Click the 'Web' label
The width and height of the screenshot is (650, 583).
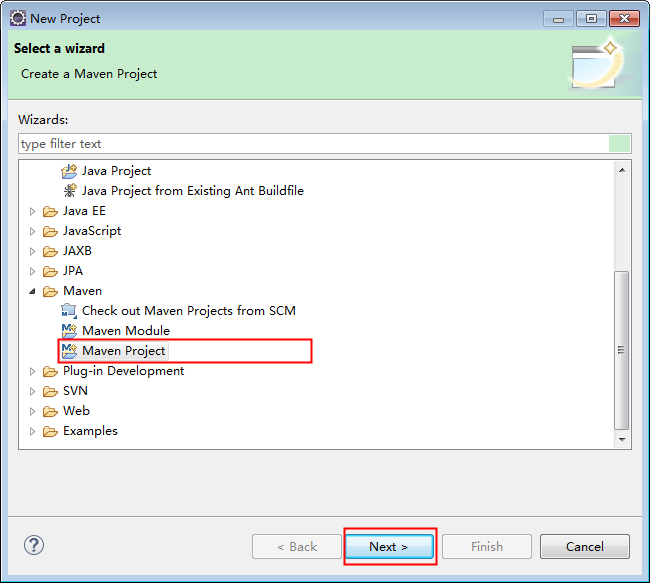(x=76, y=411)
